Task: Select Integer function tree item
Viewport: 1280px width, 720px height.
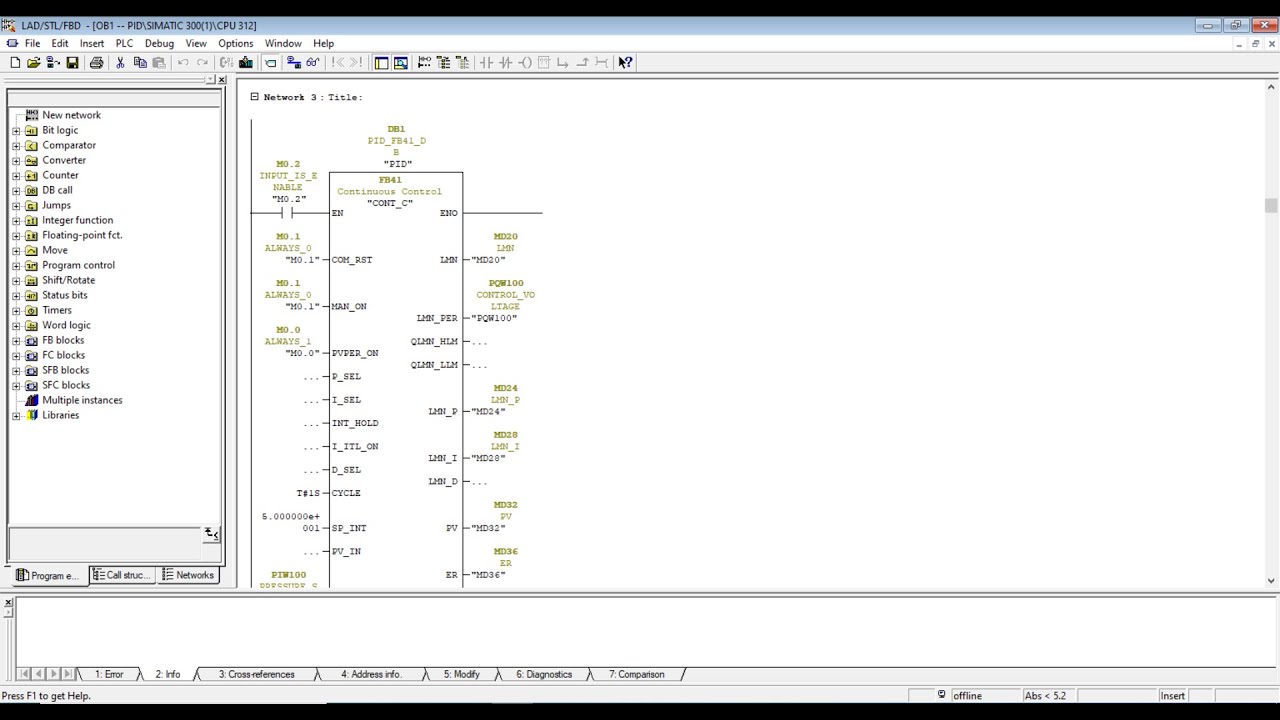Action: [77, 220]
